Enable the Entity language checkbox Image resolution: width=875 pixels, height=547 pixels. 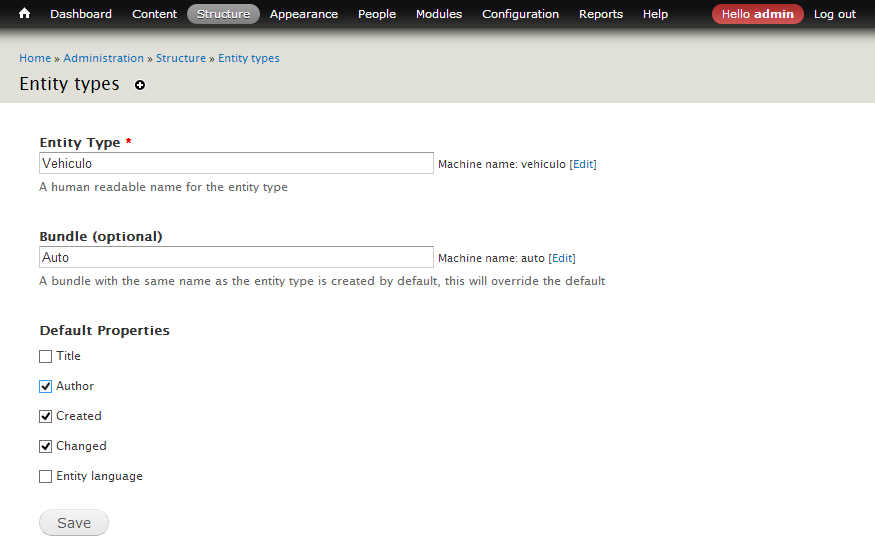point(46,476)
